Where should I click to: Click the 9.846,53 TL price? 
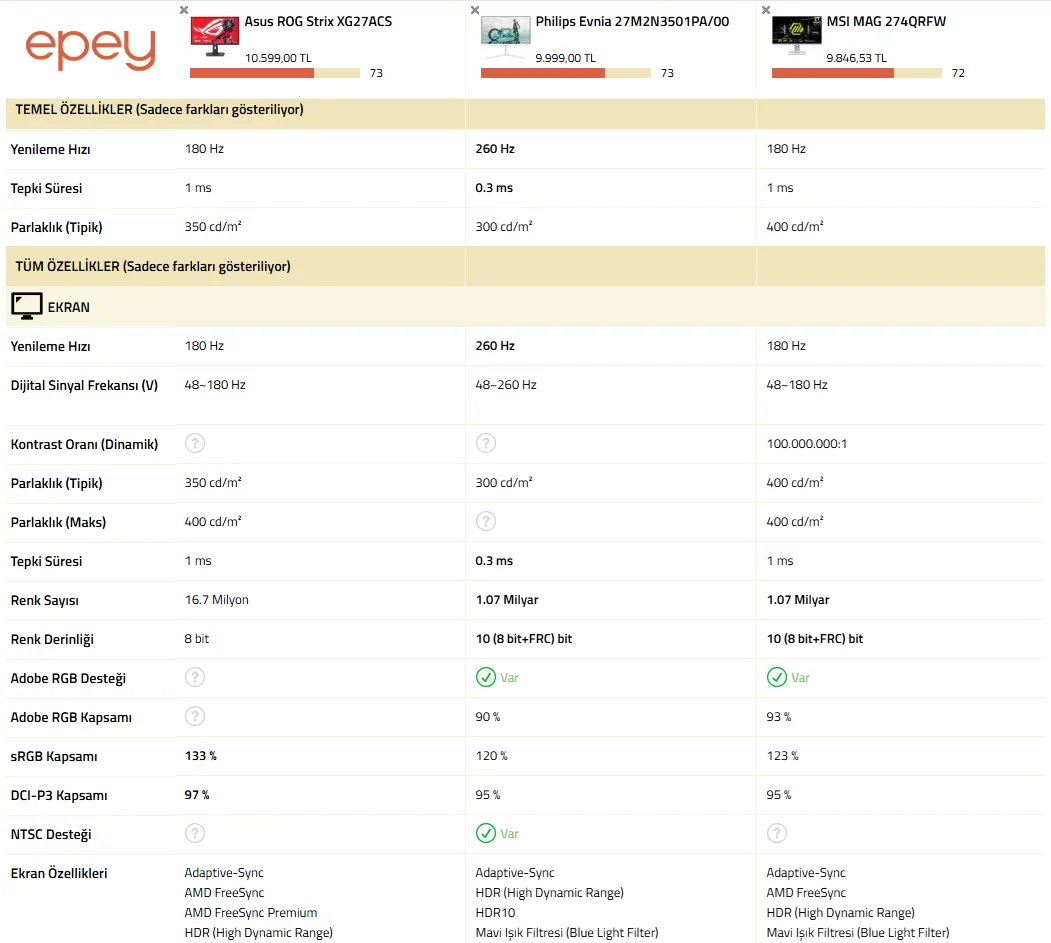coord(856,58)
